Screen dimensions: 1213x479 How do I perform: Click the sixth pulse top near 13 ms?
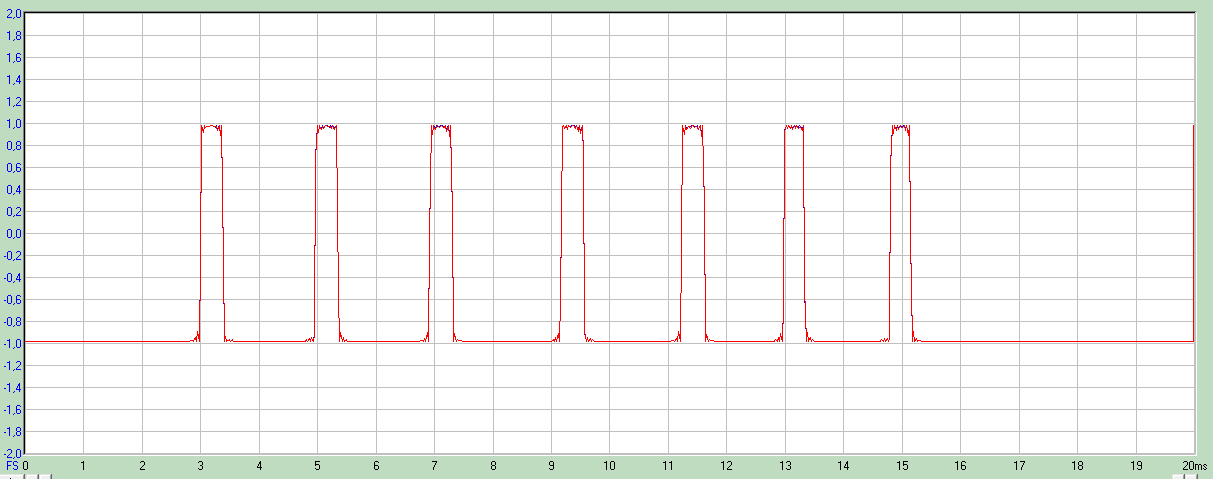pyautogui.click(x=794, y=127)
